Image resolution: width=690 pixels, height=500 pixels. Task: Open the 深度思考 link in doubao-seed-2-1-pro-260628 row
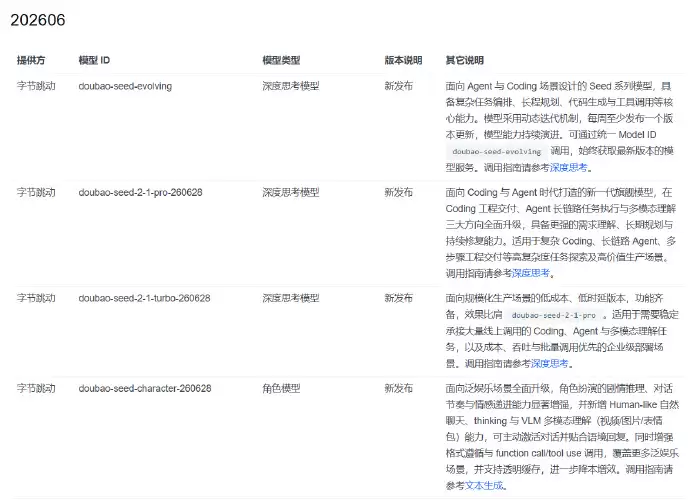click(x=531, y=273)
